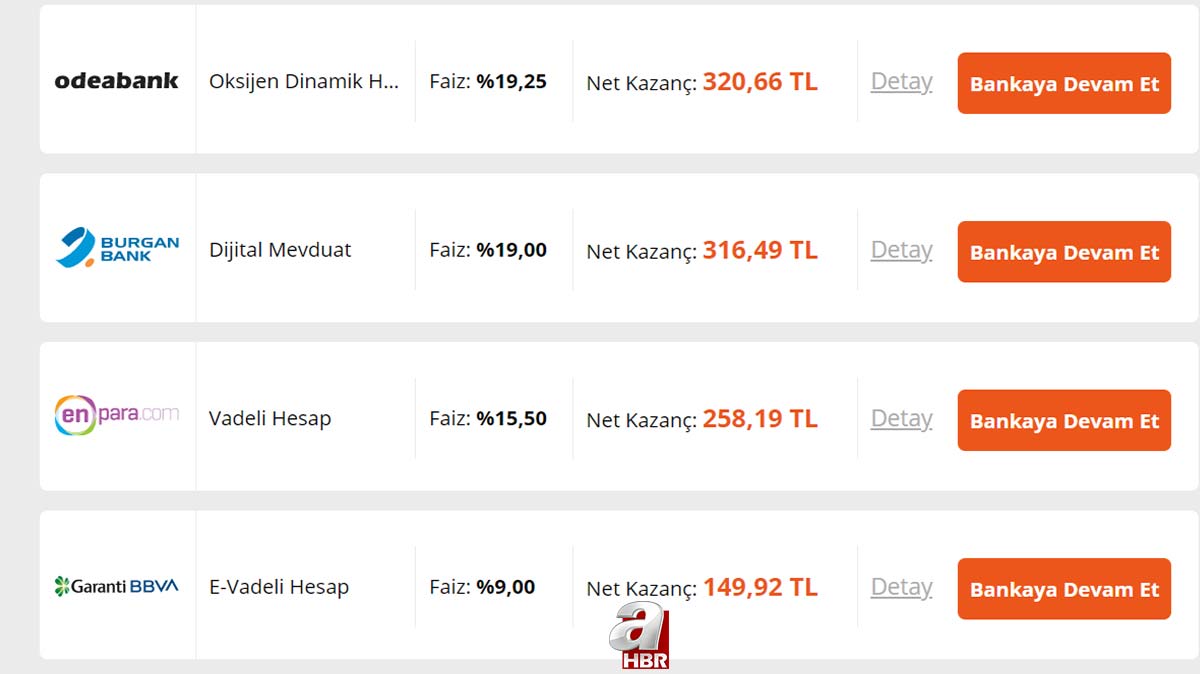1200x674 pixels.
Task: Click the %19,00 interest rate
Action: [511, 250]
